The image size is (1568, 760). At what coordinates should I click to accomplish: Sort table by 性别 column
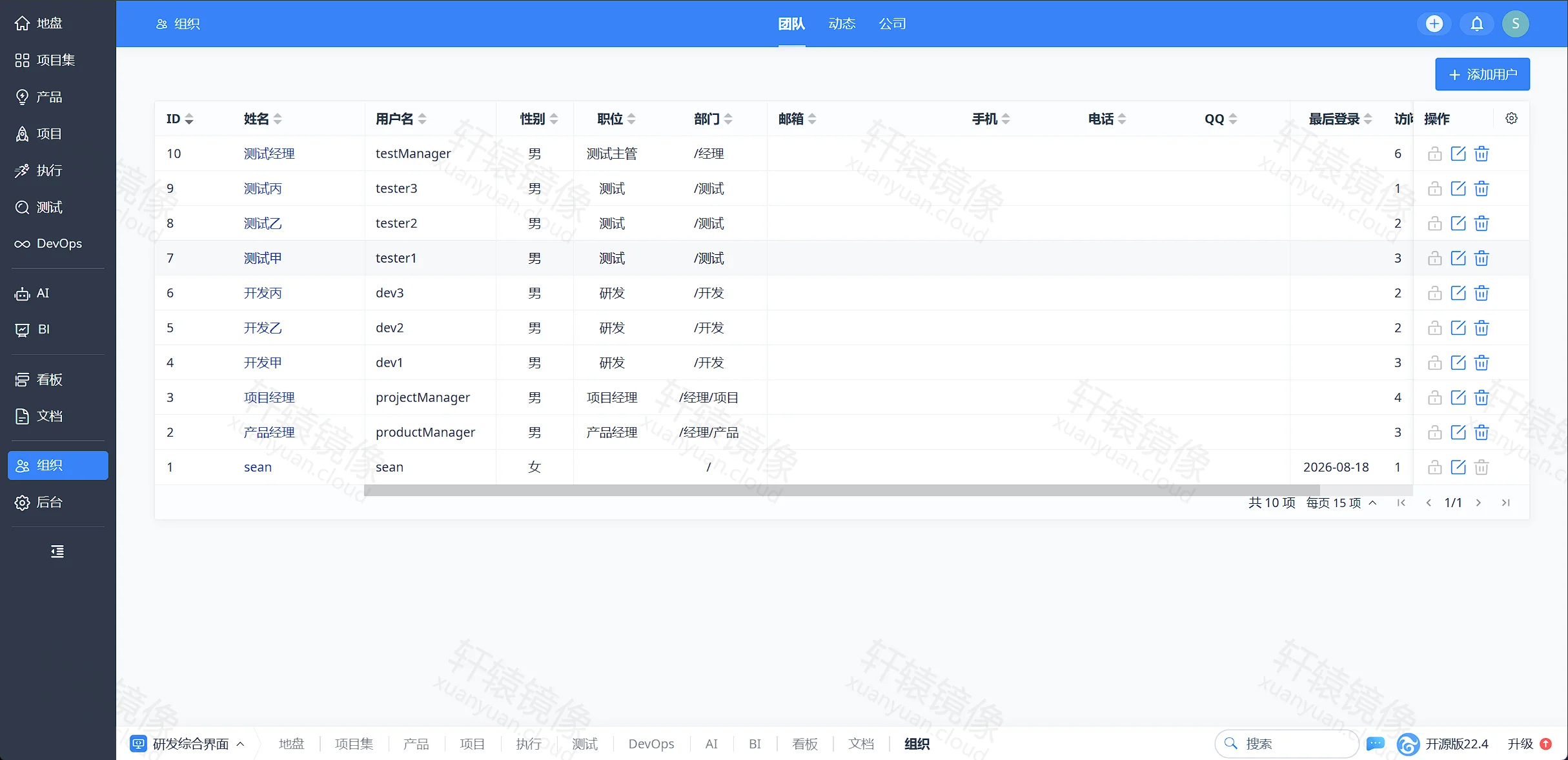point(539,119)
